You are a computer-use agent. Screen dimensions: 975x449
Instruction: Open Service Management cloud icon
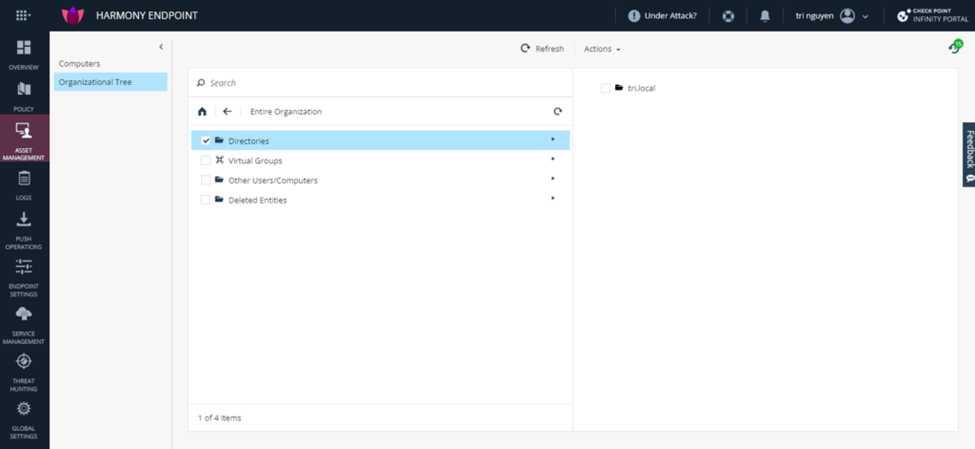pos(24,313)
